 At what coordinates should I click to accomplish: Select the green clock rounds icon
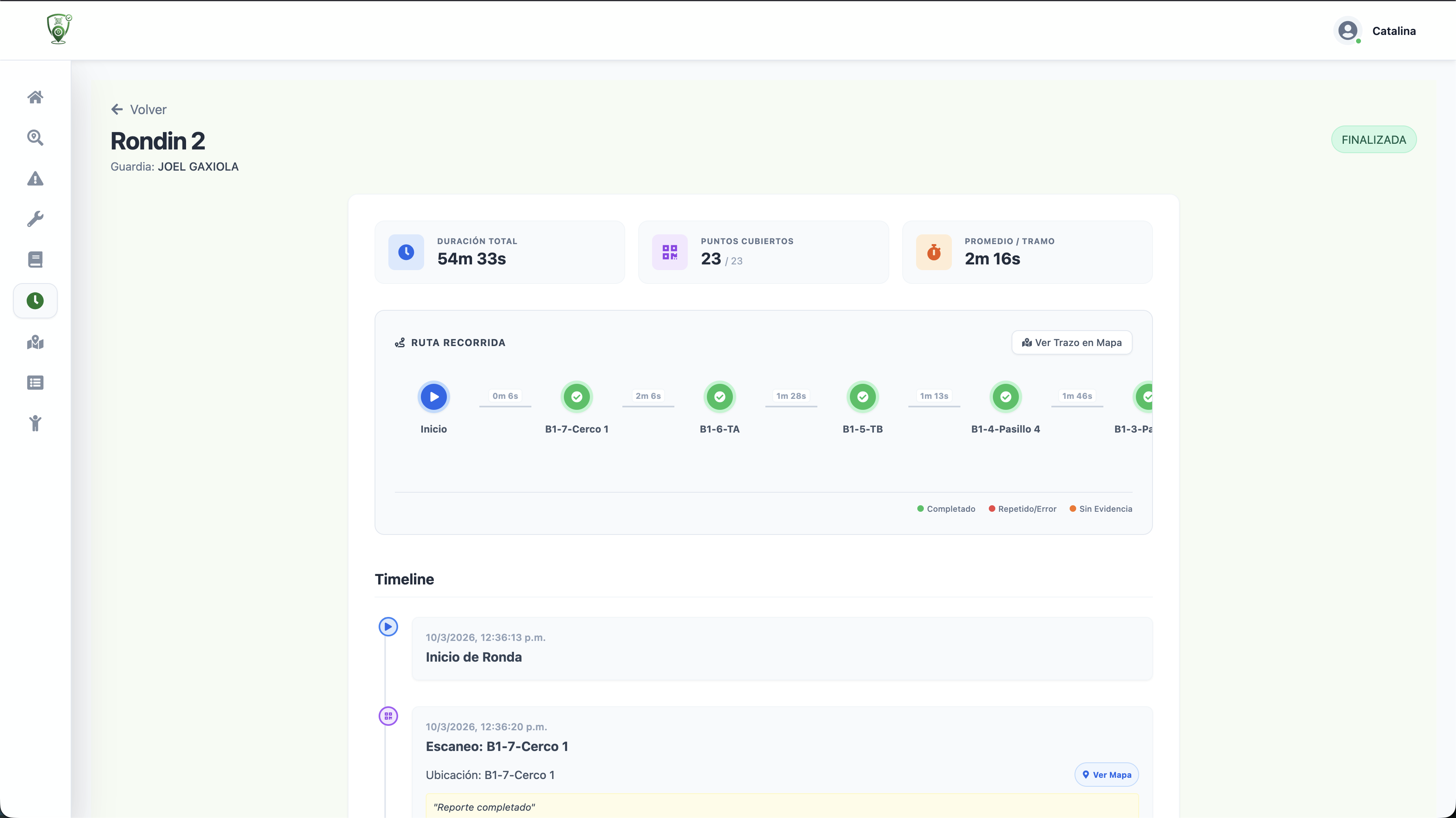(x=35, y=301)
